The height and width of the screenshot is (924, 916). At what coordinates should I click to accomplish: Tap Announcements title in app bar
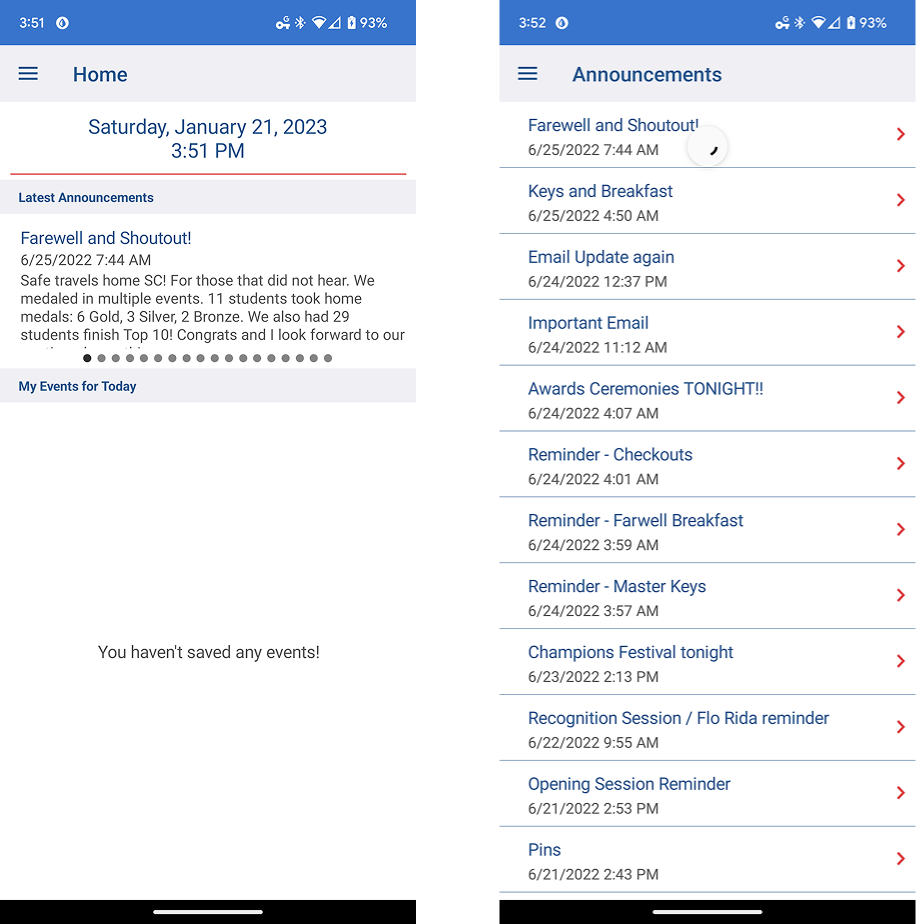(x=647, y=74)
